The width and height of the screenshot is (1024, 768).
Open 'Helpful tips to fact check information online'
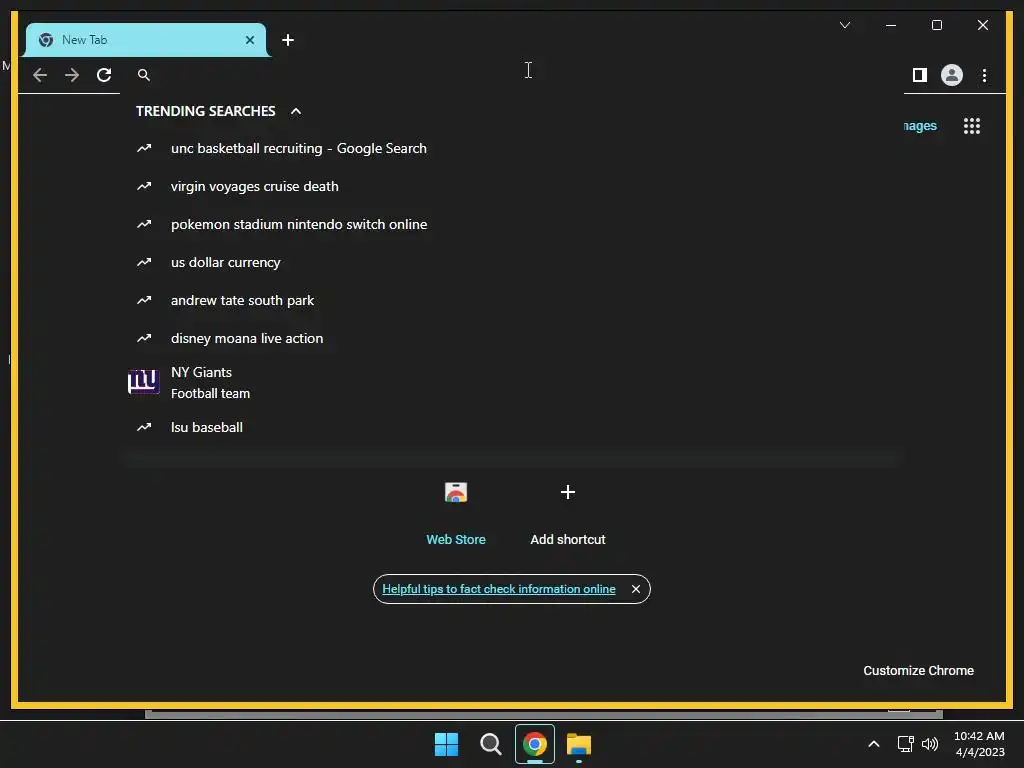[x=499, y=589]
